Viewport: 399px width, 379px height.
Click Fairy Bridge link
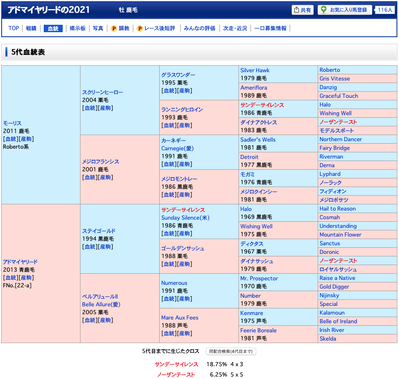coord(335,148)
